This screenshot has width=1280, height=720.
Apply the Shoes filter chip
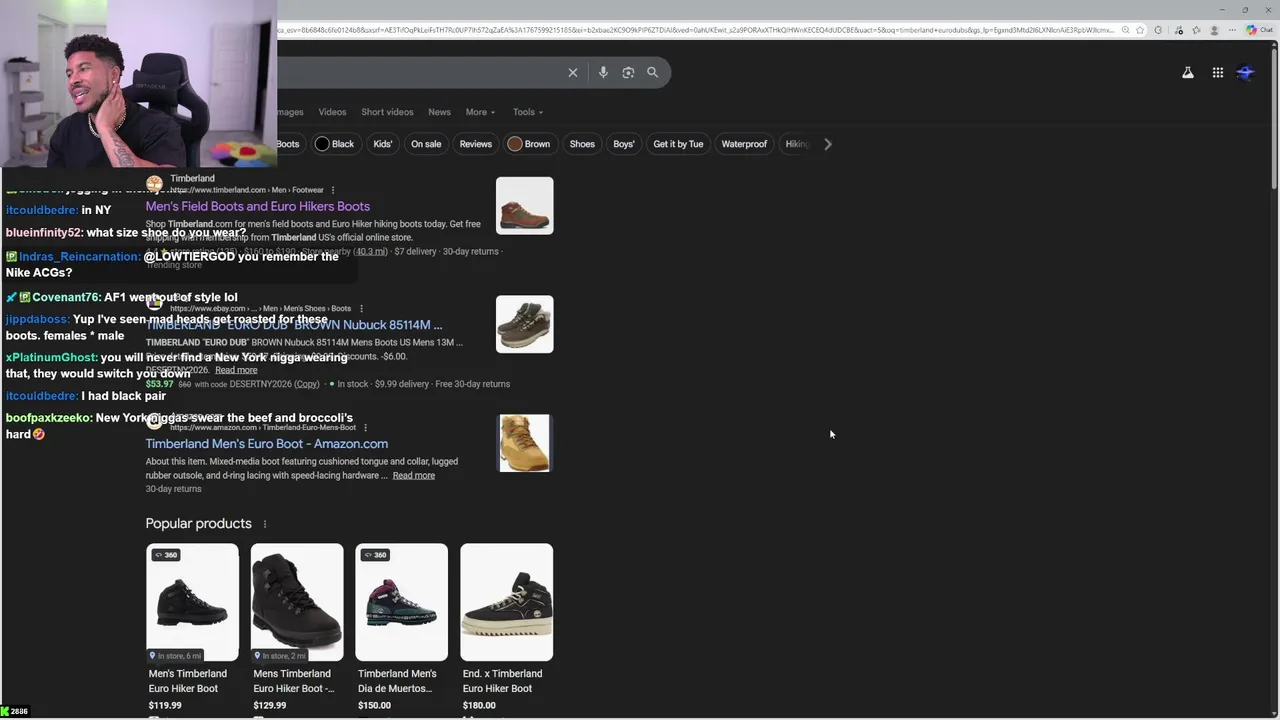582,144
